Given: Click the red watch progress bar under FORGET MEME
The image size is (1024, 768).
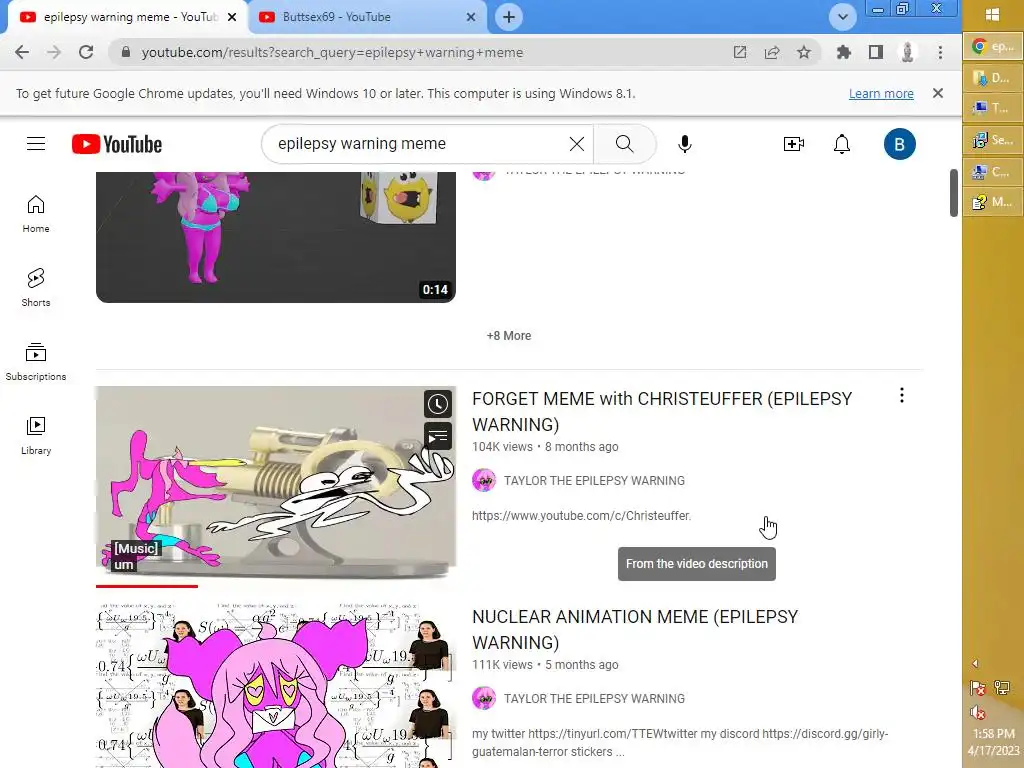Looking at the screenshot, I should point(146,586).
